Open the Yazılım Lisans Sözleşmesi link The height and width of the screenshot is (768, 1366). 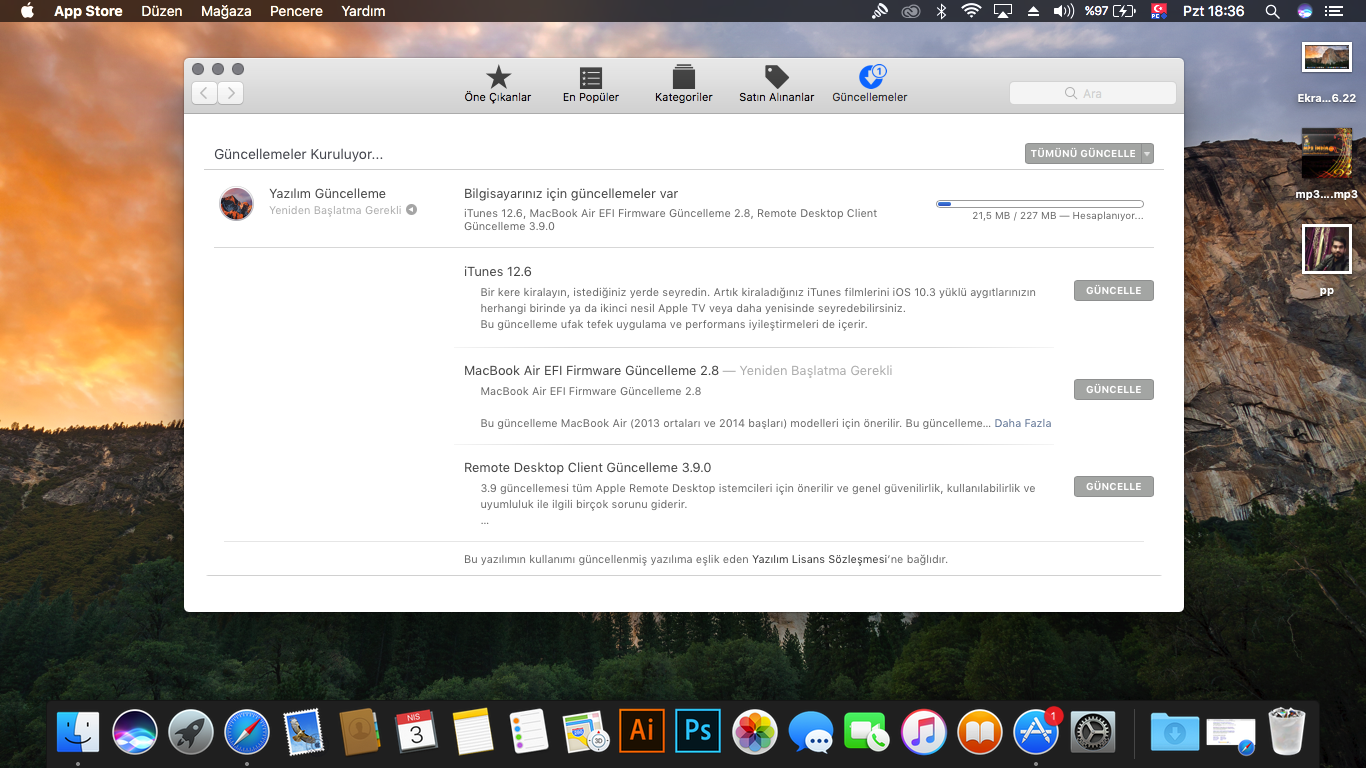[819, 559]
